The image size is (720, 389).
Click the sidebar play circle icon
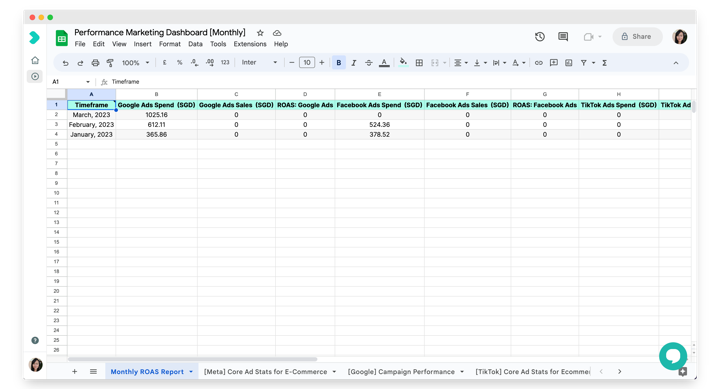(x=35, y=76)
